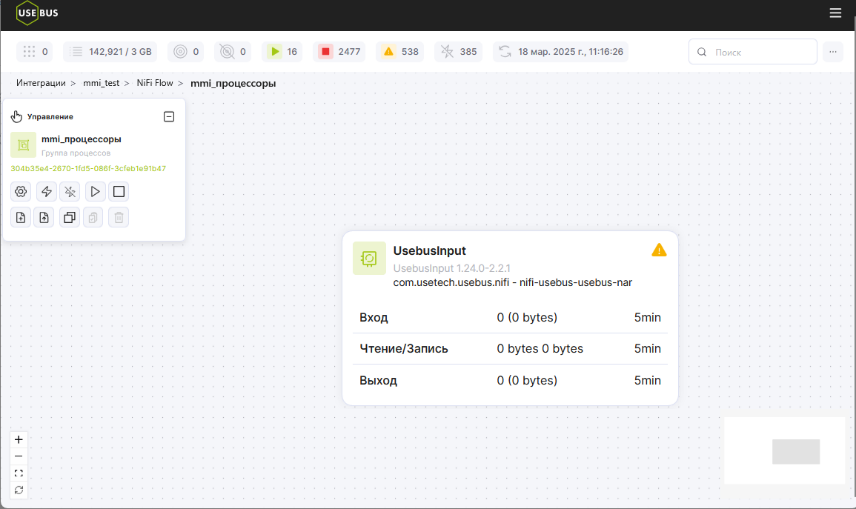The image size is (856, 509).
Task: Click the Выход statistics row
Action: pyautogui.click(x=510, y=380)
